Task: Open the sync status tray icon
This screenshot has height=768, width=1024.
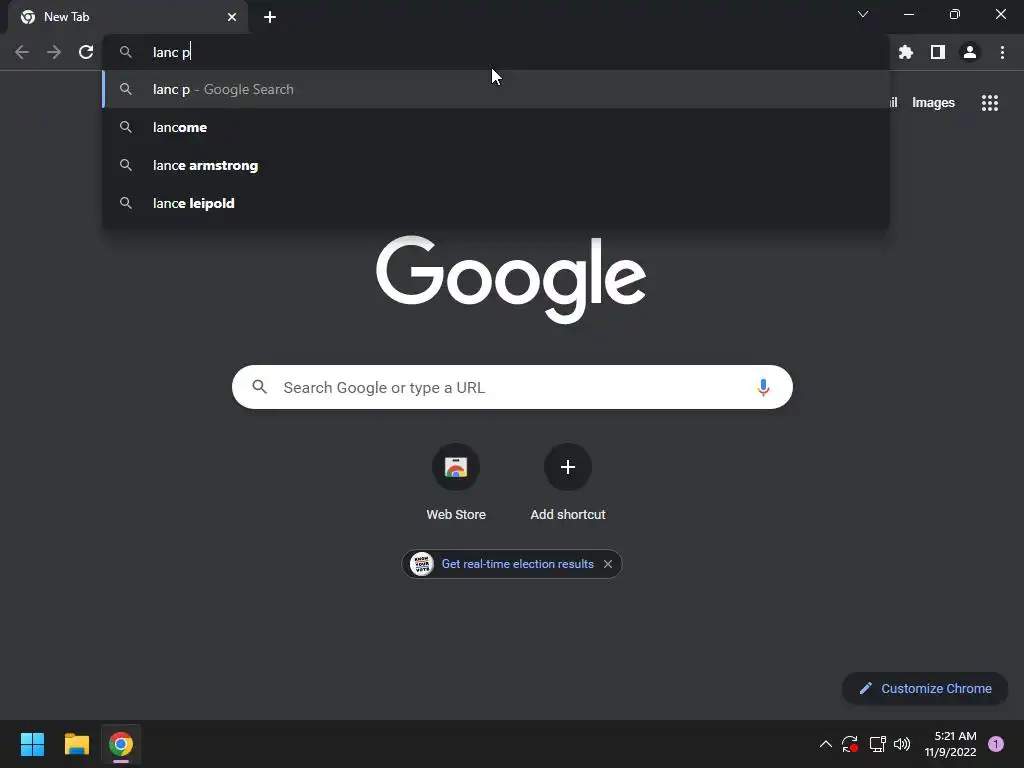Action: pos(850,744)
